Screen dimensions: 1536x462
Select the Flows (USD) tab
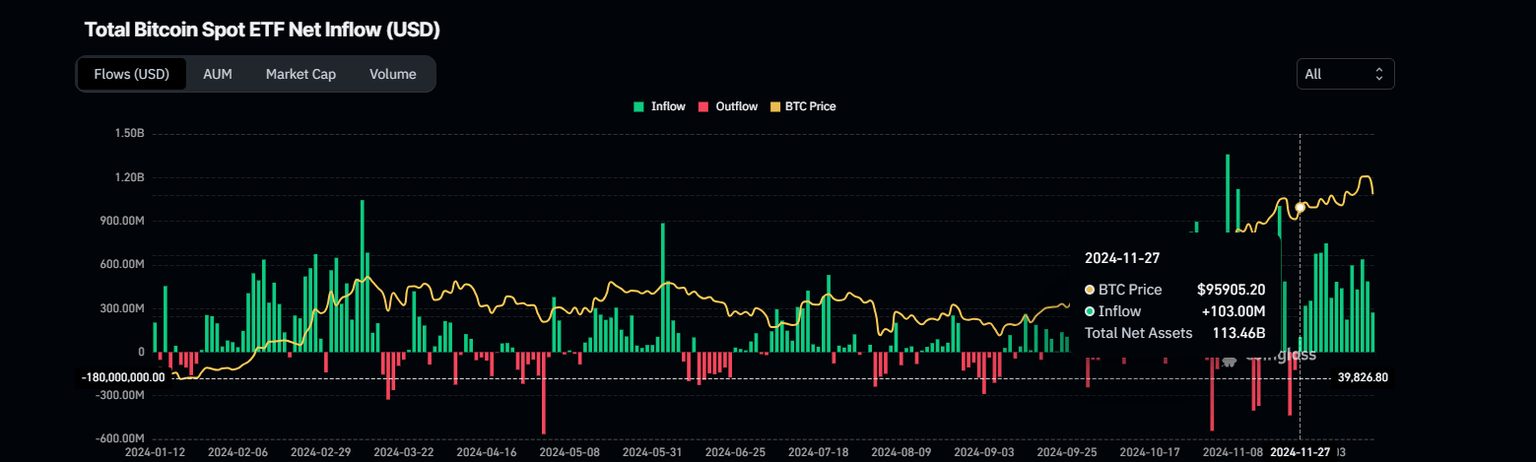(131, 74)
